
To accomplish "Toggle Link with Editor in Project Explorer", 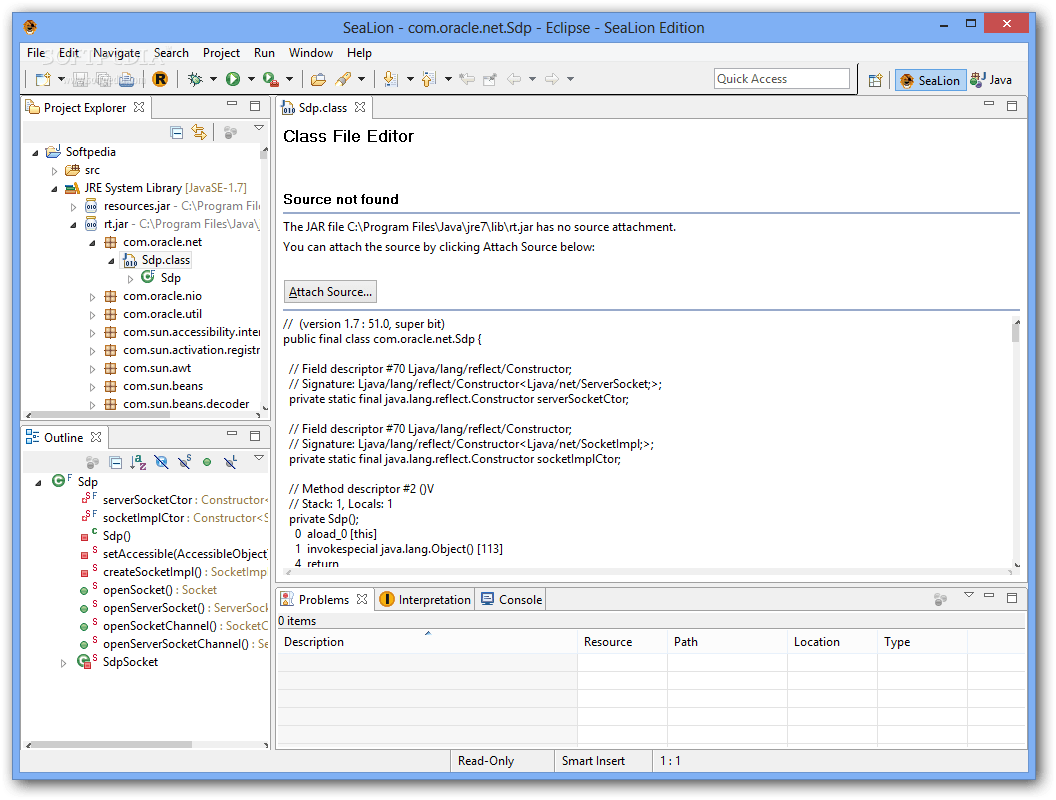I will point(199,132).
